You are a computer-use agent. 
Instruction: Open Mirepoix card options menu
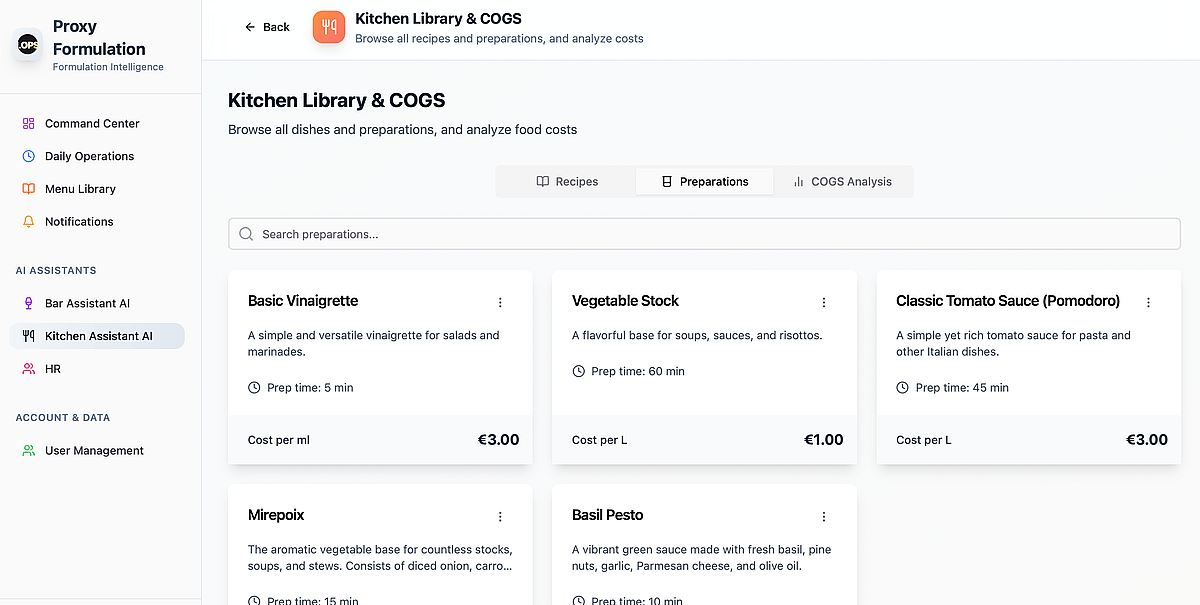tap(500, 516)
